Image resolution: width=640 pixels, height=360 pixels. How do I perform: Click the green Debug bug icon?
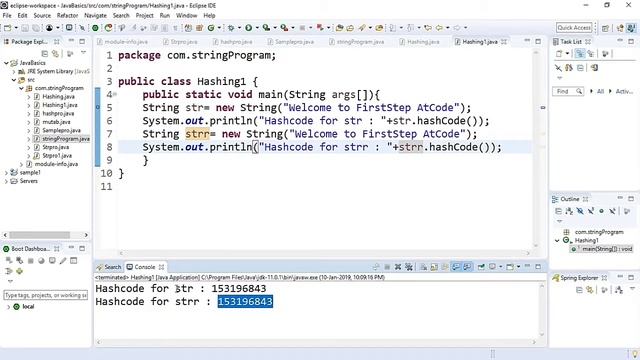(x=231, y=28)
